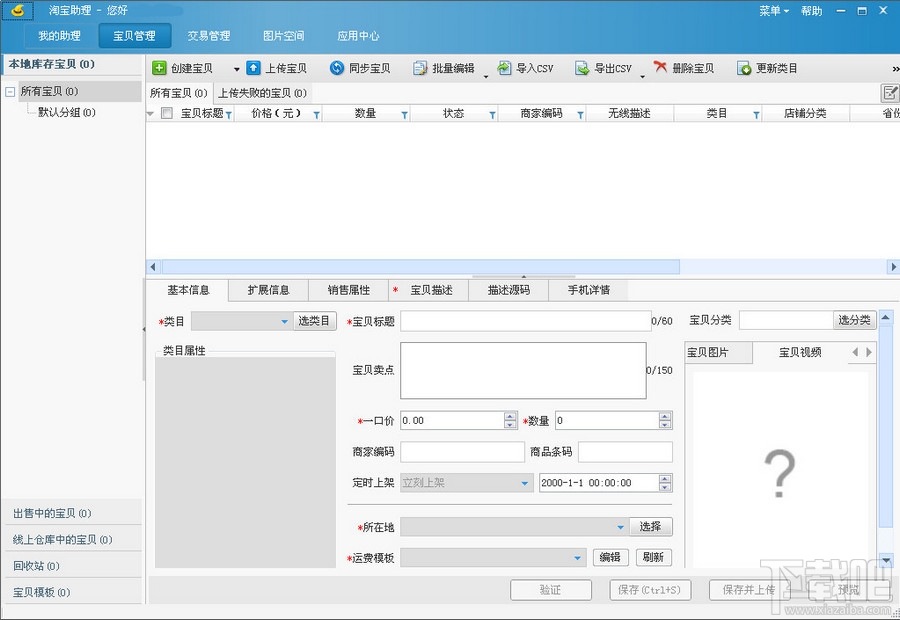Click the 刷新 button
The width and height of the screenshot is (900, 620).
point(654,557)
